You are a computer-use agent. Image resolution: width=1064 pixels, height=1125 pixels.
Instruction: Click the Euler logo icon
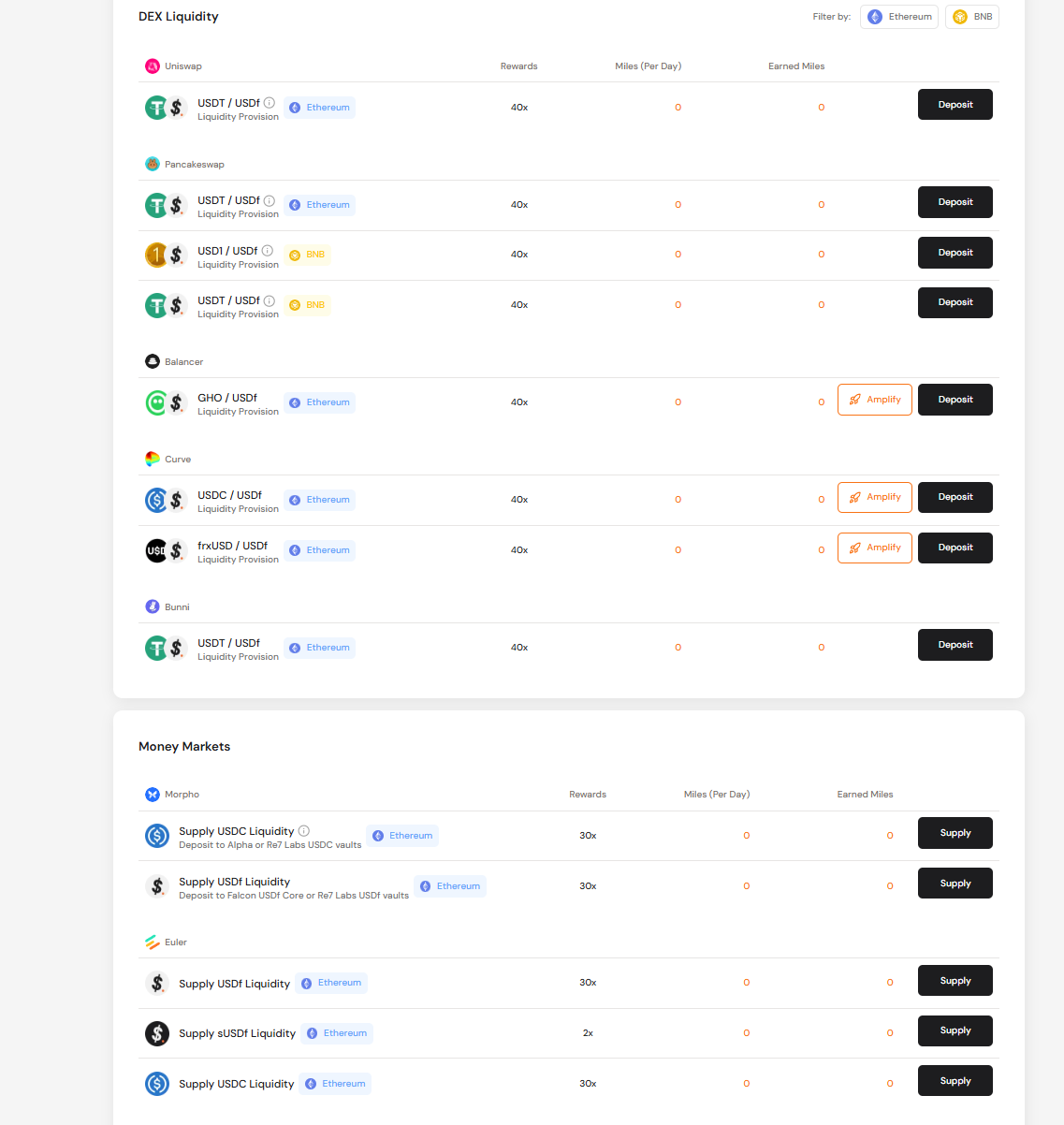(x=153, y=942)
